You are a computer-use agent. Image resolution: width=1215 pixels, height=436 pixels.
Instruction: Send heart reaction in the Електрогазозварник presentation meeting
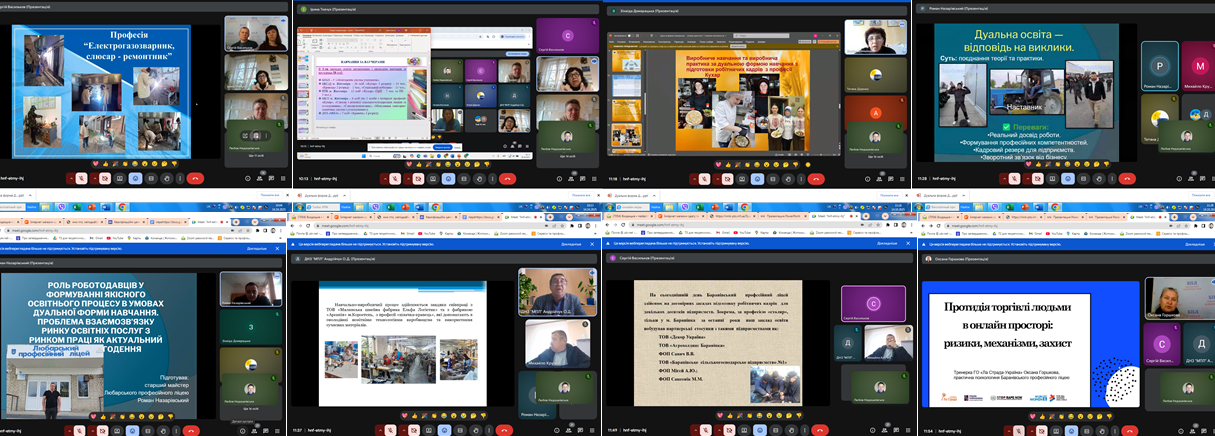[94, 162]
